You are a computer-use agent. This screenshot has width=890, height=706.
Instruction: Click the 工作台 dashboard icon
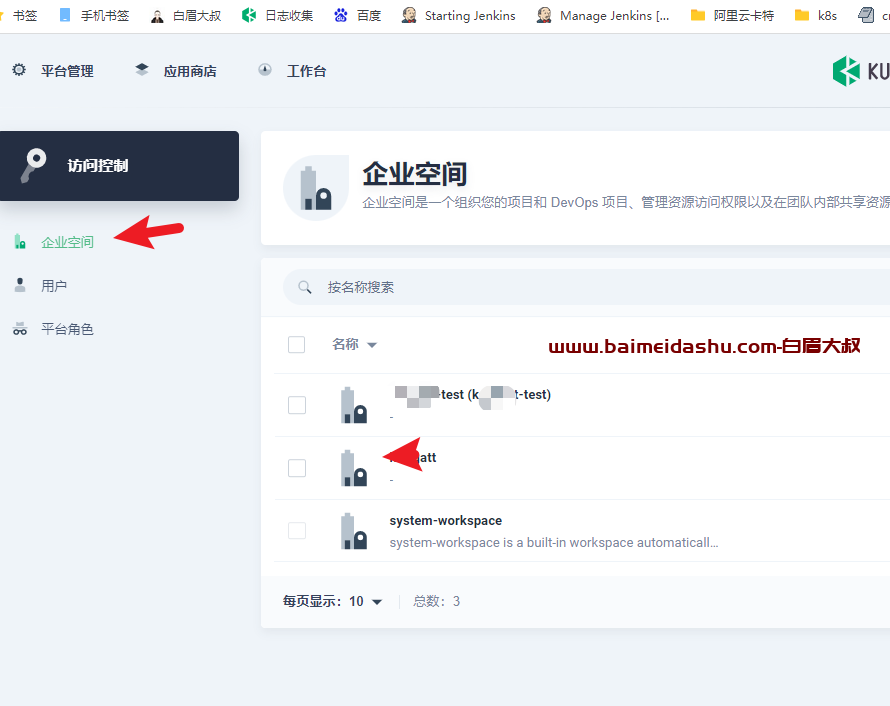[265, 70]
